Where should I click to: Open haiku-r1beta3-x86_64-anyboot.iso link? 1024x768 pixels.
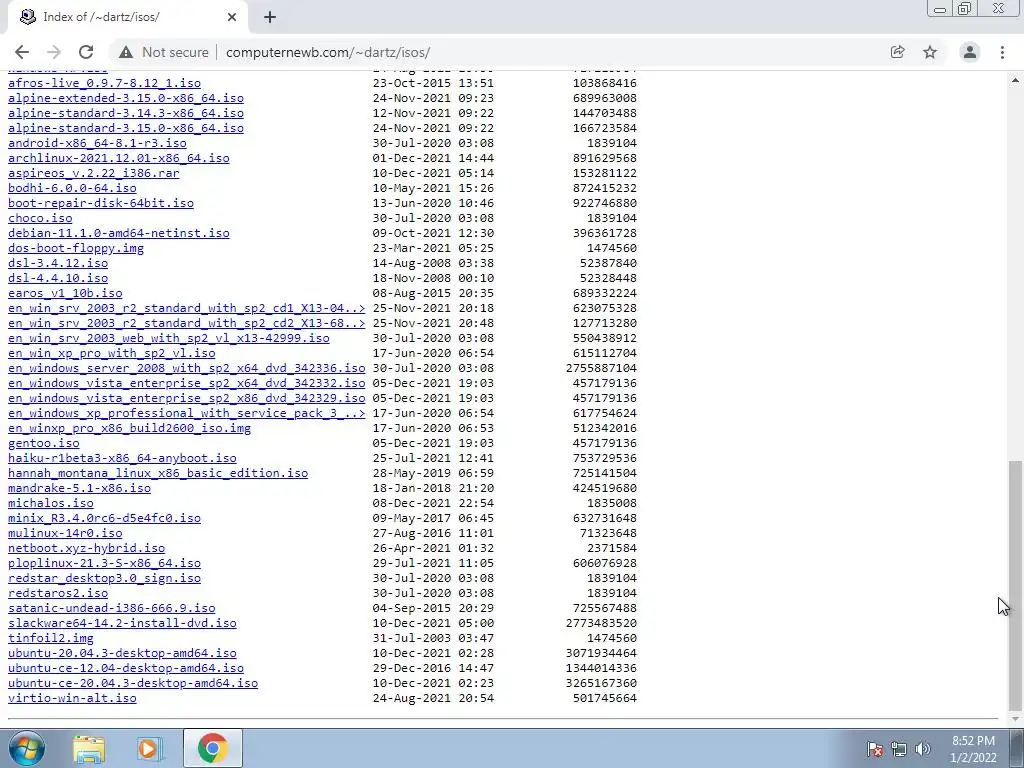(122, 458)
